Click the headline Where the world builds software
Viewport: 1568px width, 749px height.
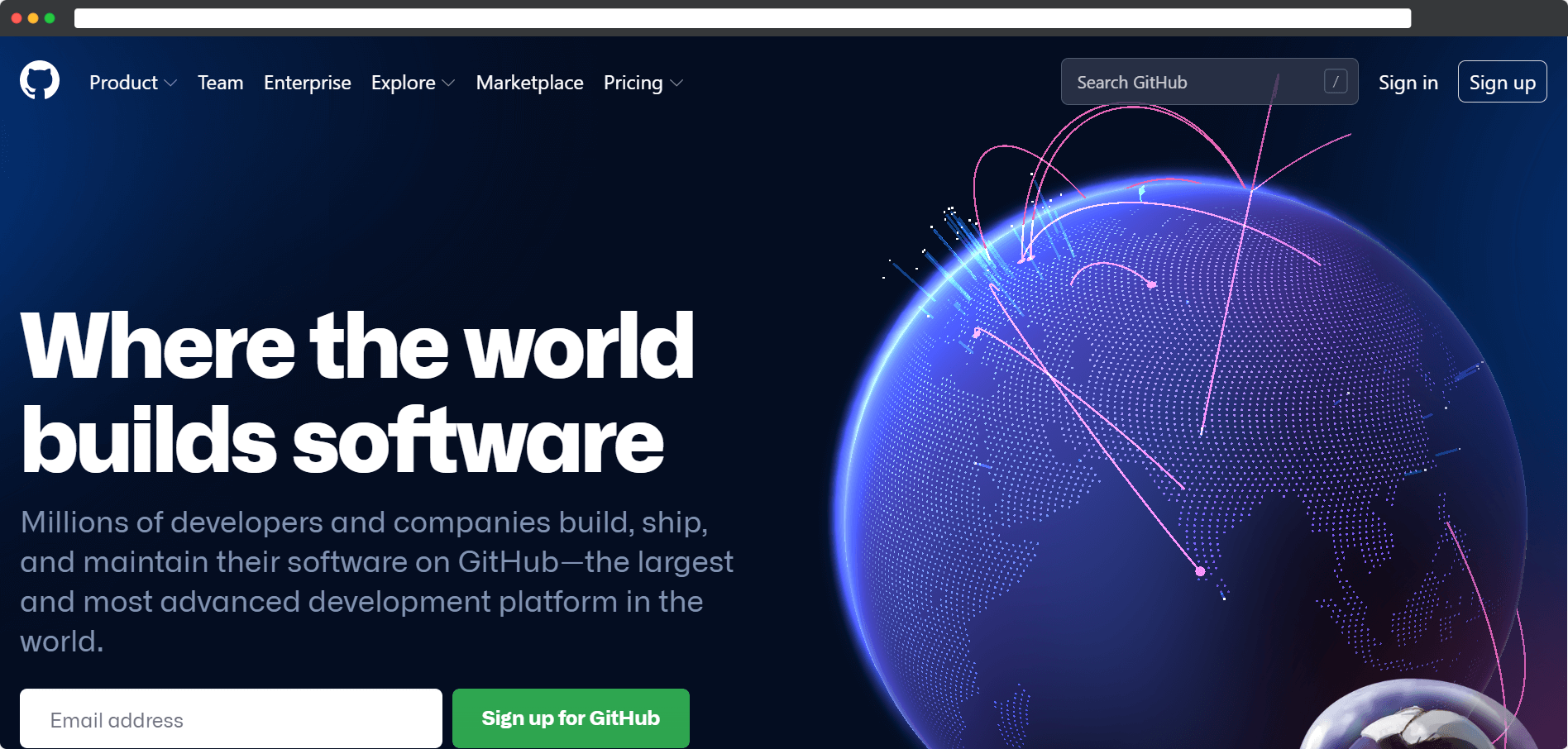pyautogui.click(x=356, y=389)
